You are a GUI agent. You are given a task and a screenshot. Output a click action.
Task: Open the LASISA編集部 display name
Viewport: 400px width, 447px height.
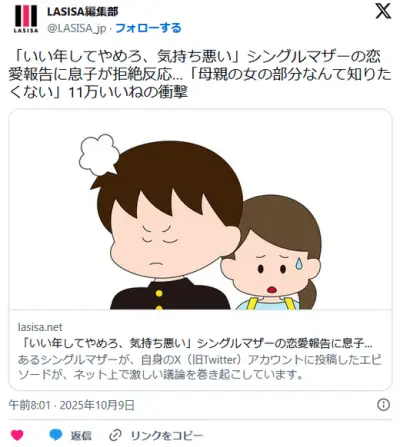(83, 12)
